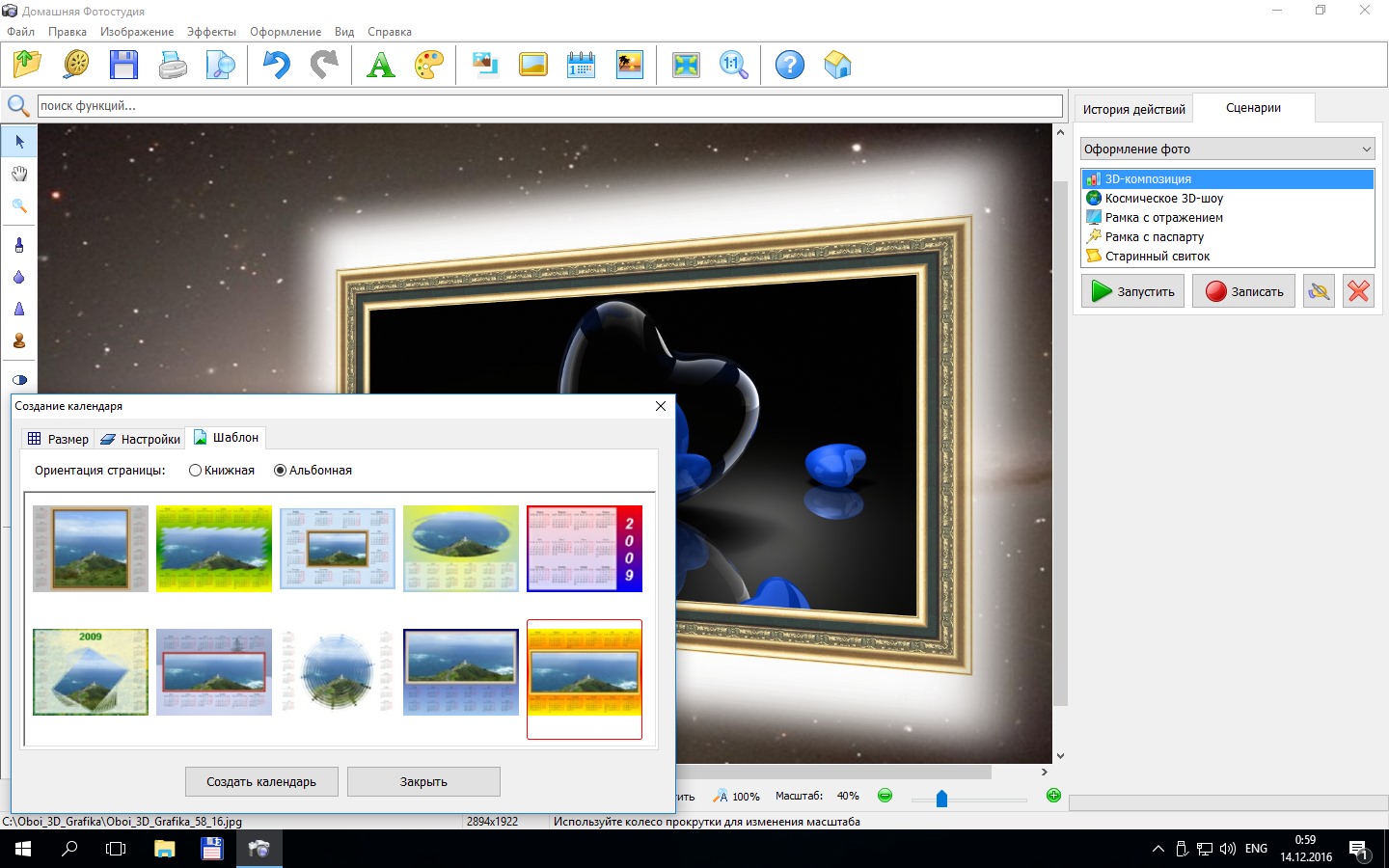Viewport: 1389px width, 868px height.
Task: Open the color palette icon
Action: coord(429,66)
